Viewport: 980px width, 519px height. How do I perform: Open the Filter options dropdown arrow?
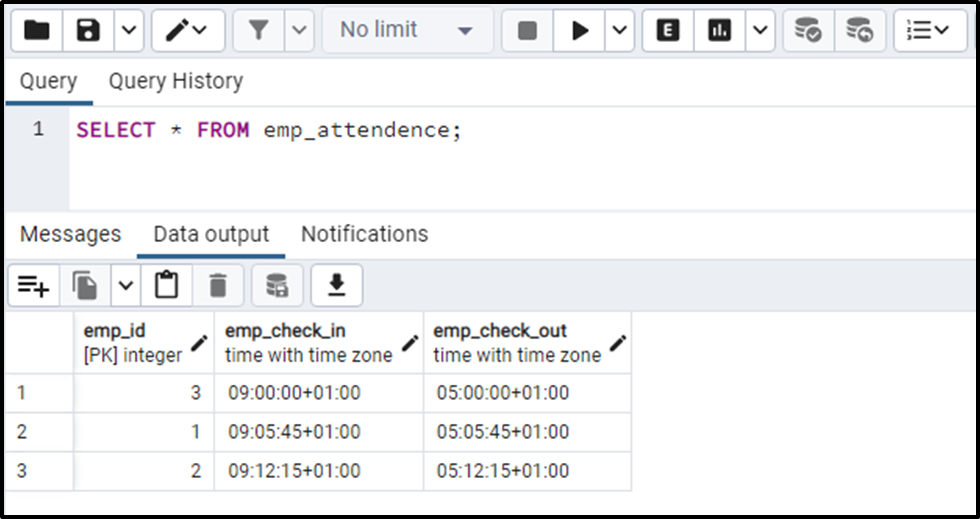[299, 31]
